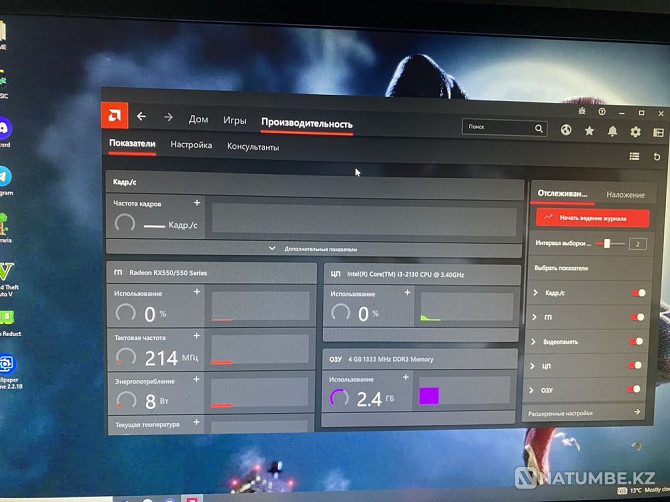Expand the ОЗУ metrics group
670x502 pixels.
coord(532,390)
